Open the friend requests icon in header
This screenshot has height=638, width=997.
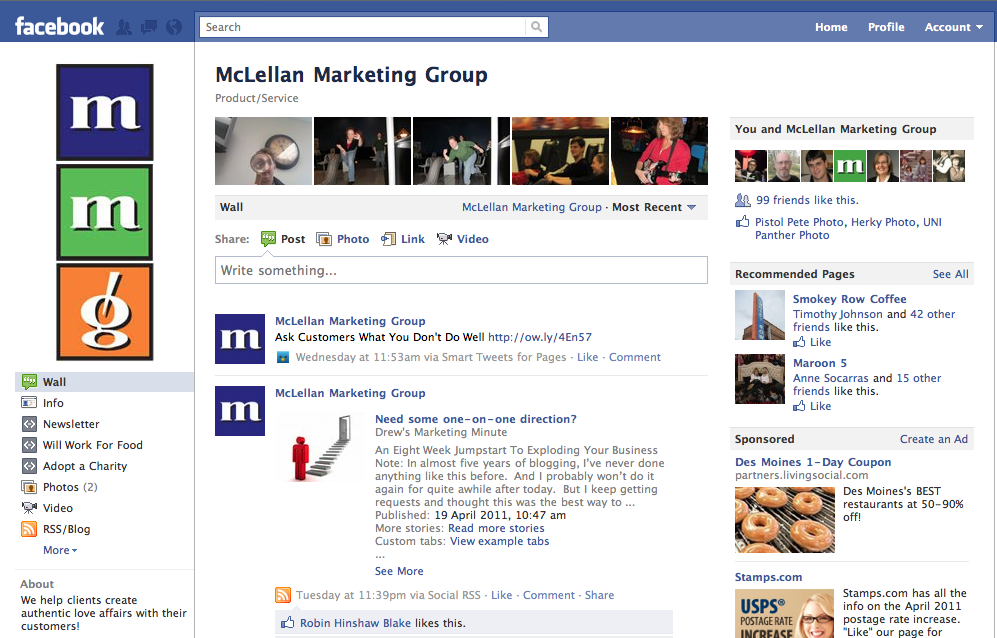[x=124, y=27]
